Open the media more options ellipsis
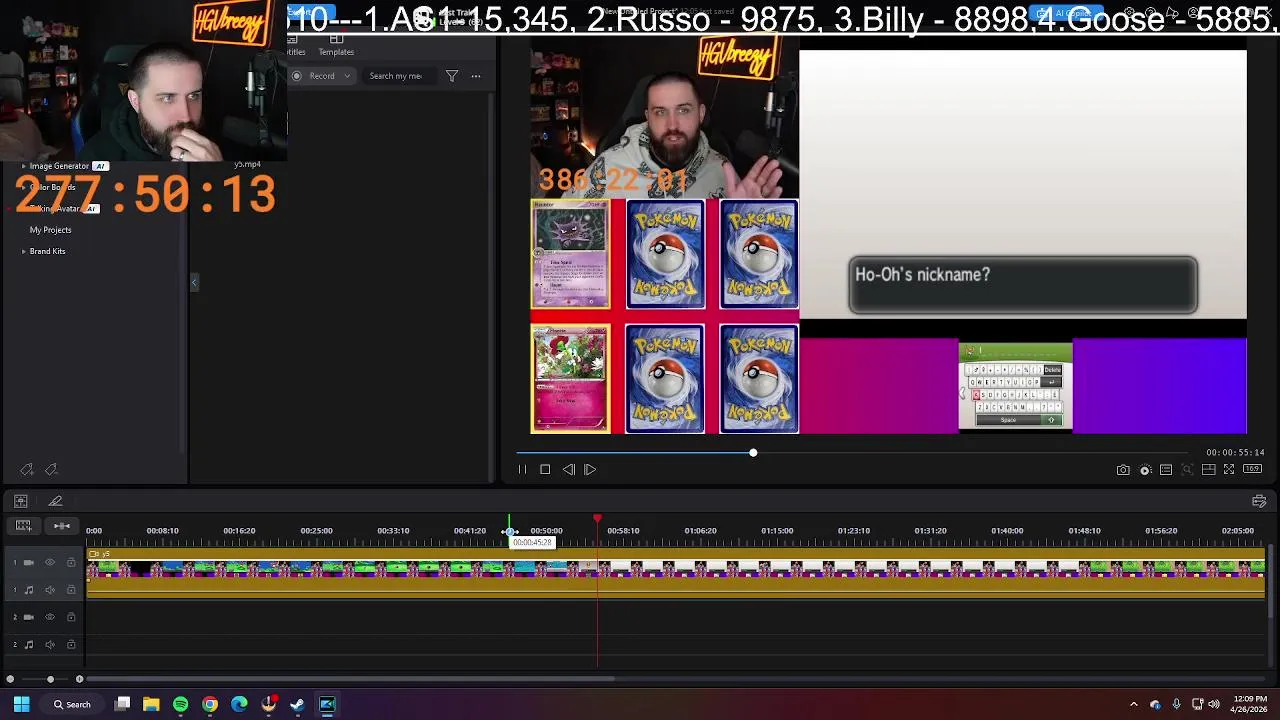 tap(476, 76)
